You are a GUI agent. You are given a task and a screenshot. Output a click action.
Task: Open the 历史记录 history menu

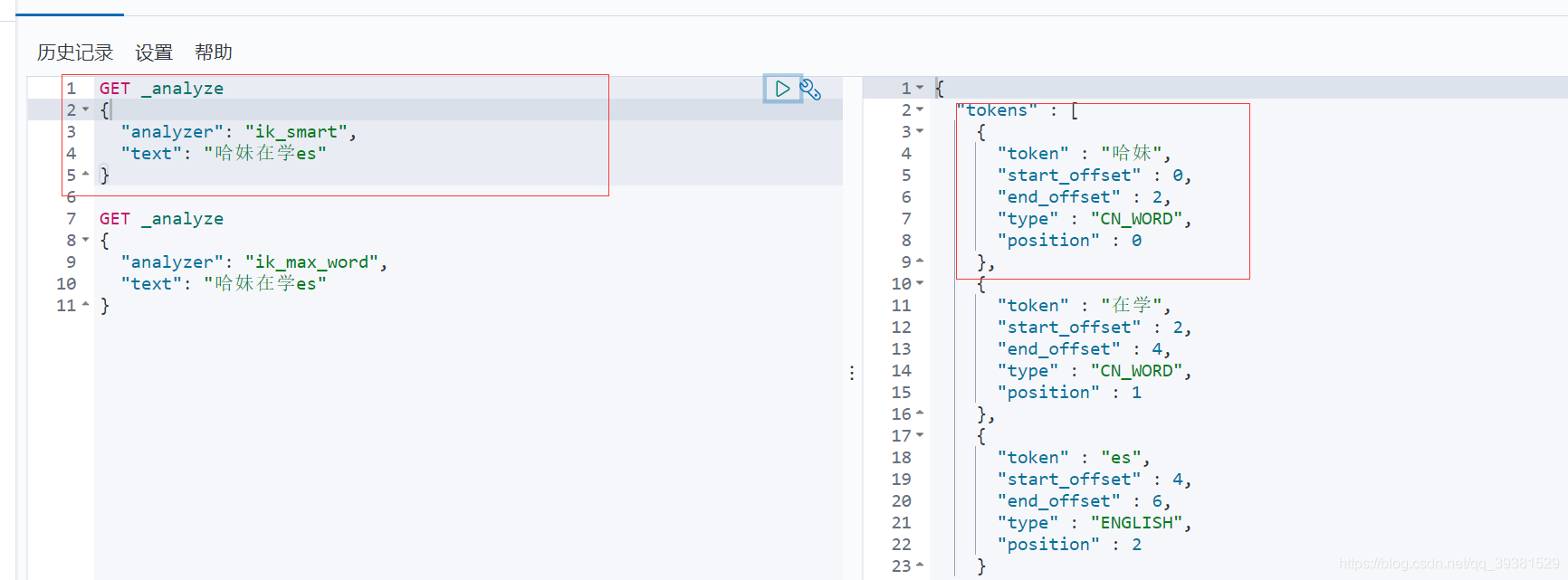pyautogui.click(x=75, y=52)
